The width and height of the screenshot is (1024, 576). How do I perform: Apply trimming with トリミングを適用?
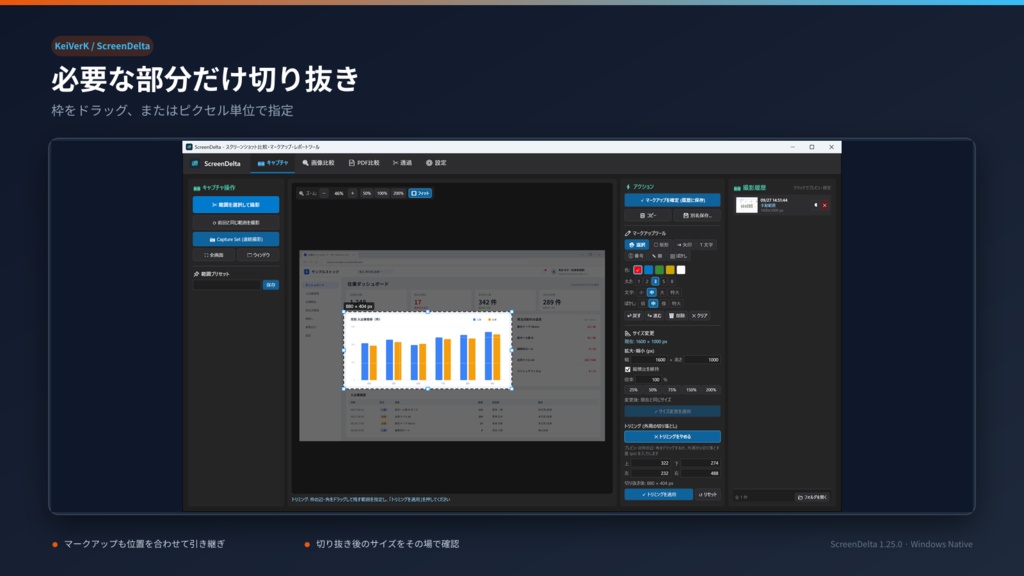point(658,494)
